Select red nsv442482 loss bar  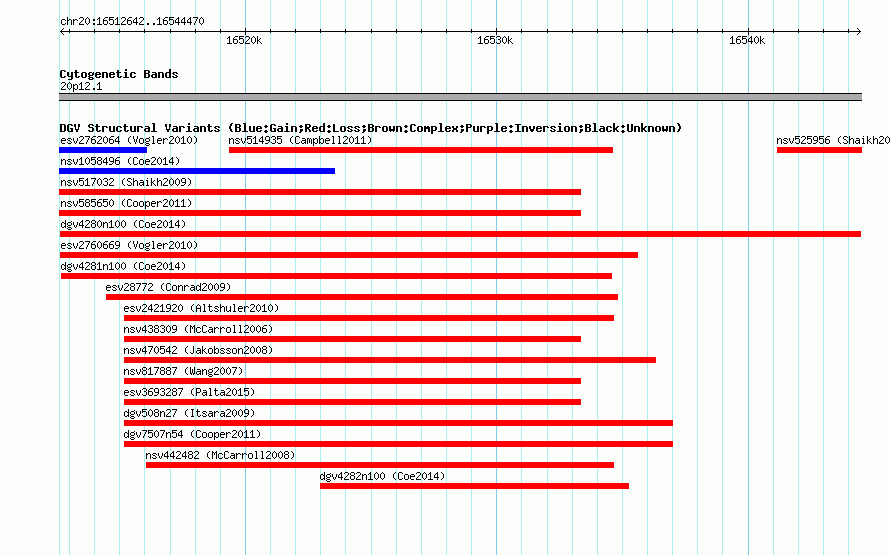380,465
